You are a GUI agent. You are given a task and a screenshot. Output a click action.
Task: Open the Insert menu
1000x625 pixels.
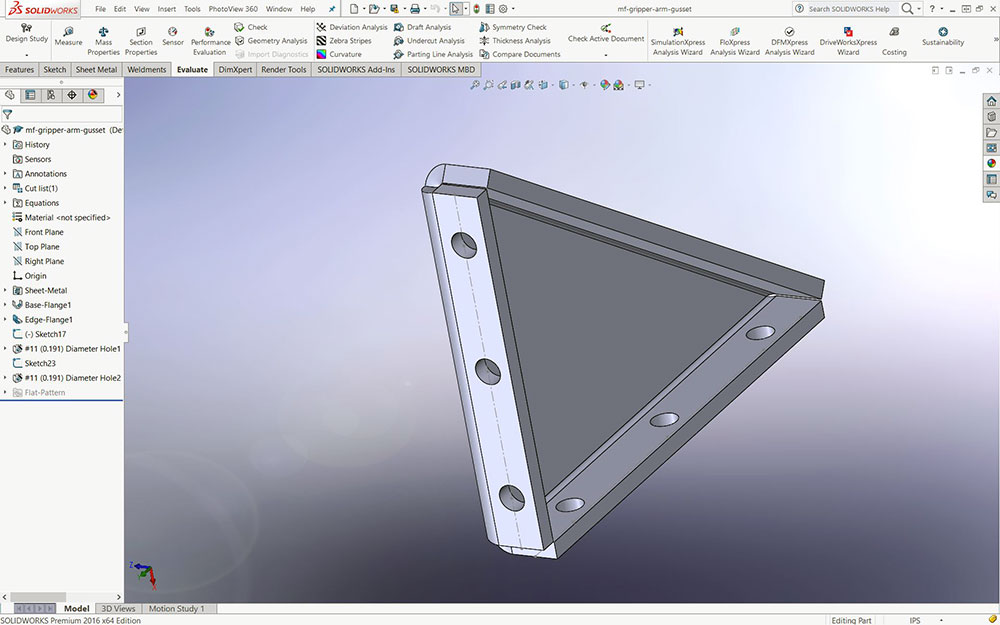166,9
